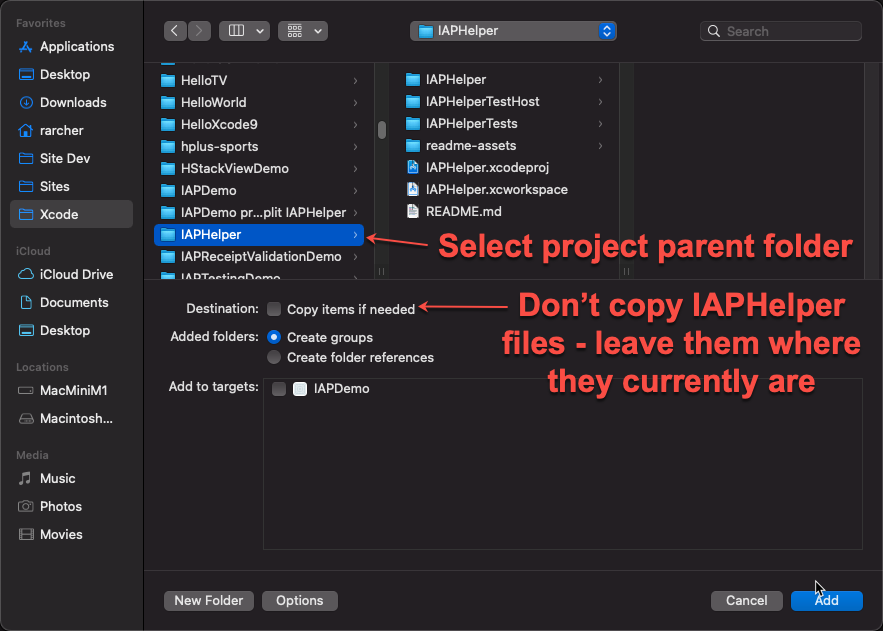This screenshot has width=884, height=631.
Task: Open Desktop under iCloud section
Action: [x=71, y=330]
